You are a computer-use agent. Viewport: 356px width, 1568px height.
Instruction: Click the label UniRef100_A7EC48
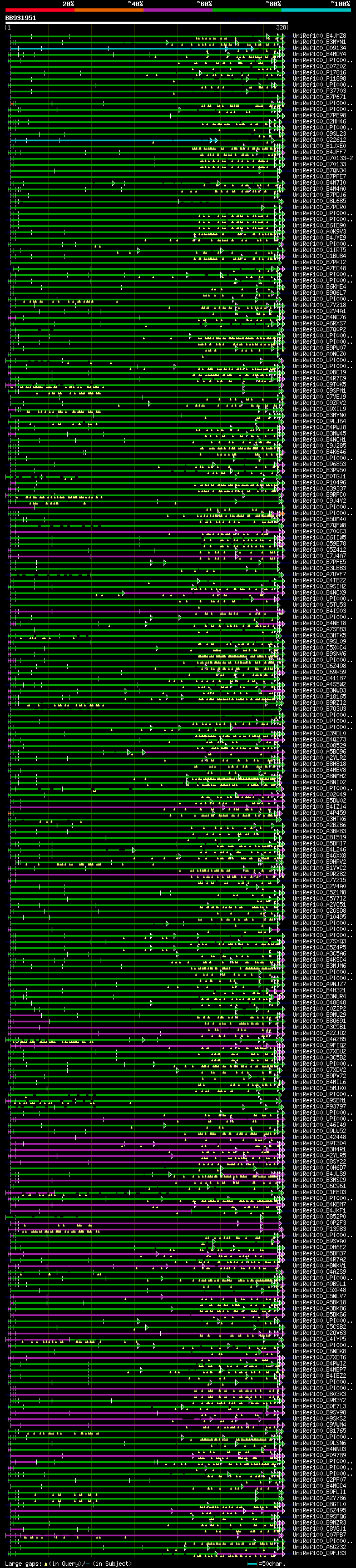click(319, 269)
